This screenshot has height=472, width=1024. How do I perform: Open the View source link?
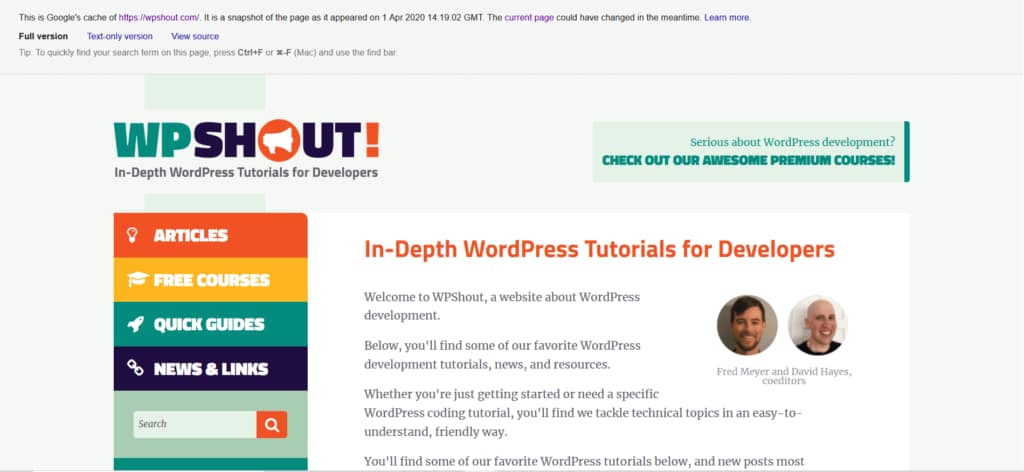pyautogui.click(x=195, y=37)
